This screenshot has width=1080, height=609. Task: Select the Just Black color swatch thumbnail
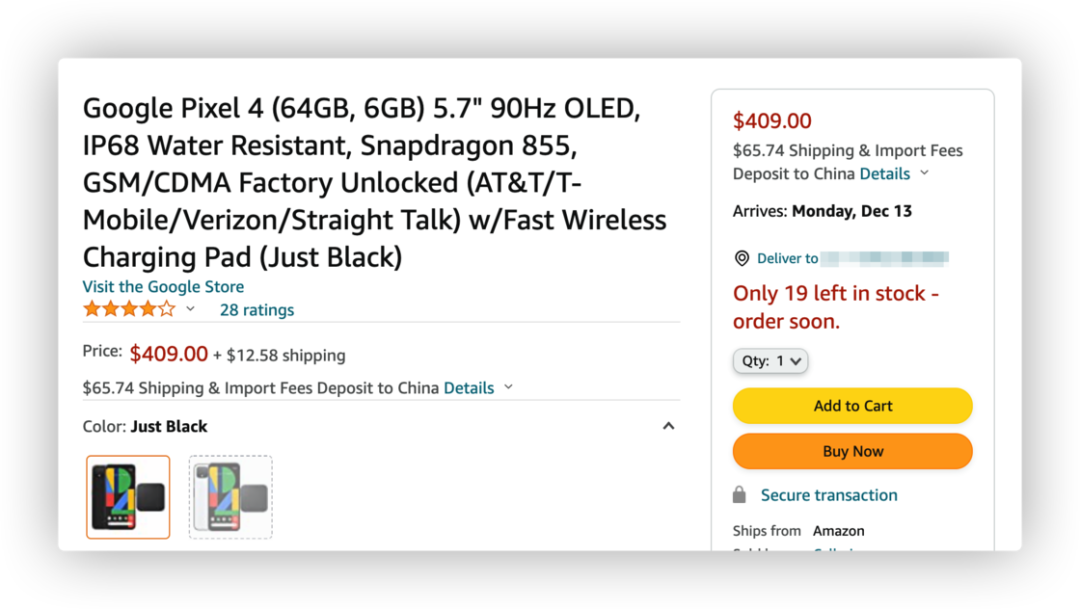click(128, 497)
